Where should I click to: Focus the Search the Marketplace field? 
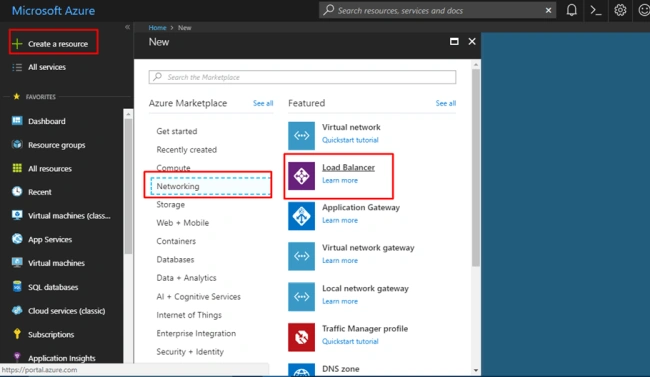tap(302, 77)
